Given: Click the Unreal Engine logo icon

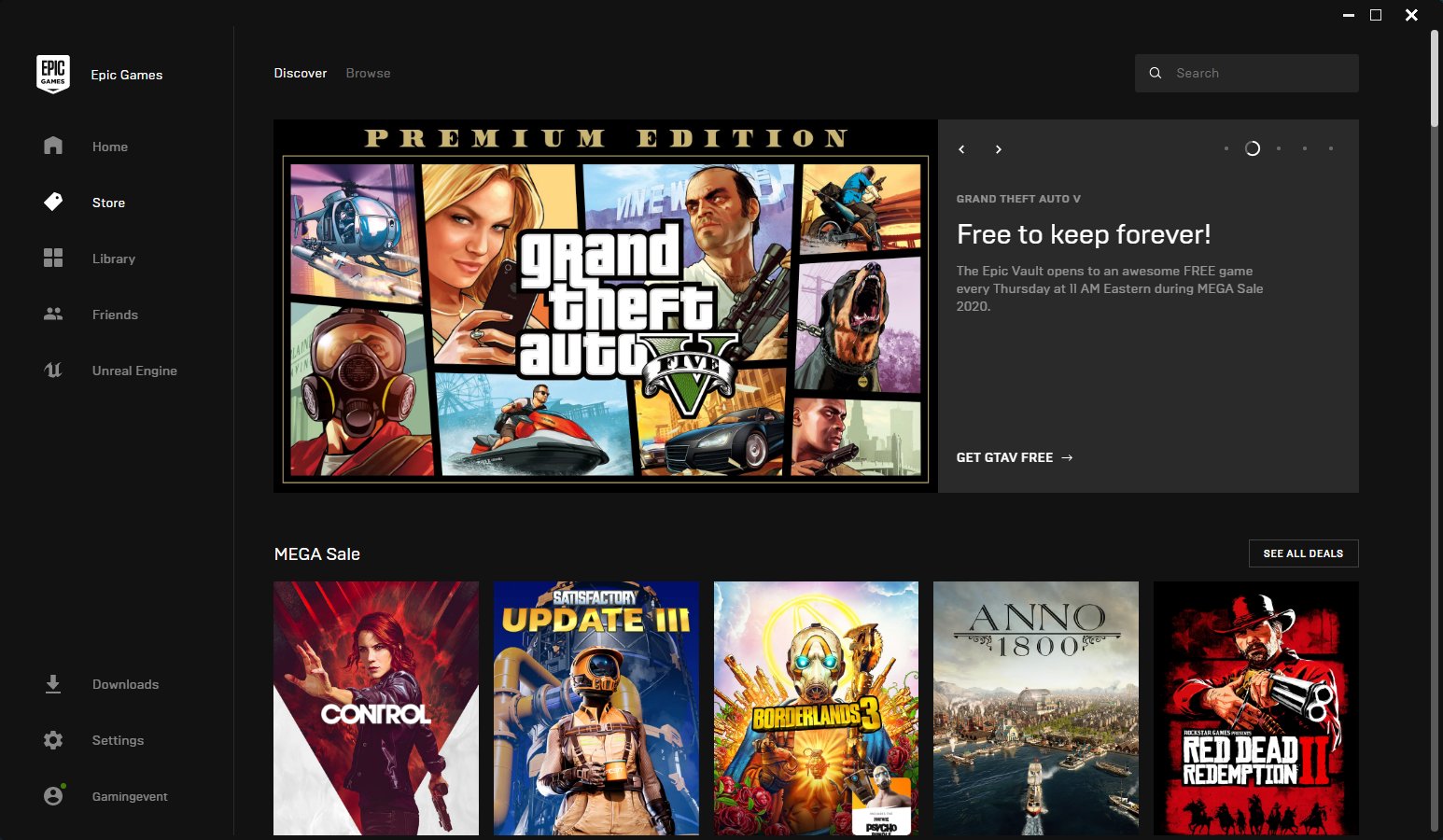Looking at the screenshot, I should click(x=53, y=370).
